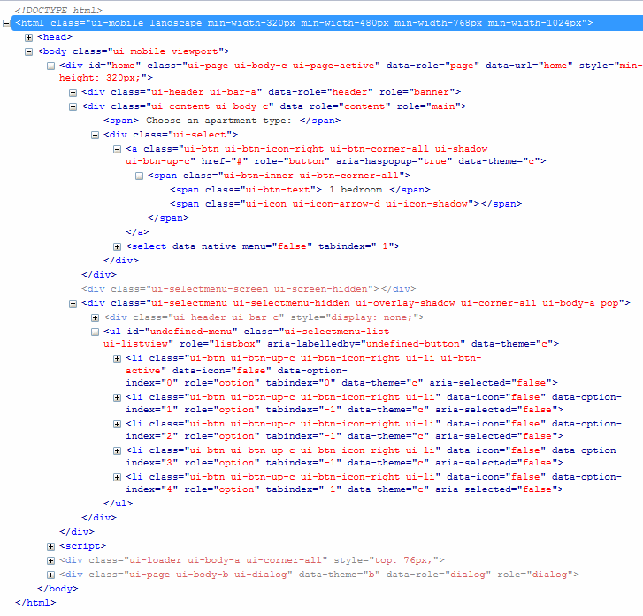Viewport: 643px width, 616px height.
Task: Select the div with style="display: none;"
Action: (264, 317)
